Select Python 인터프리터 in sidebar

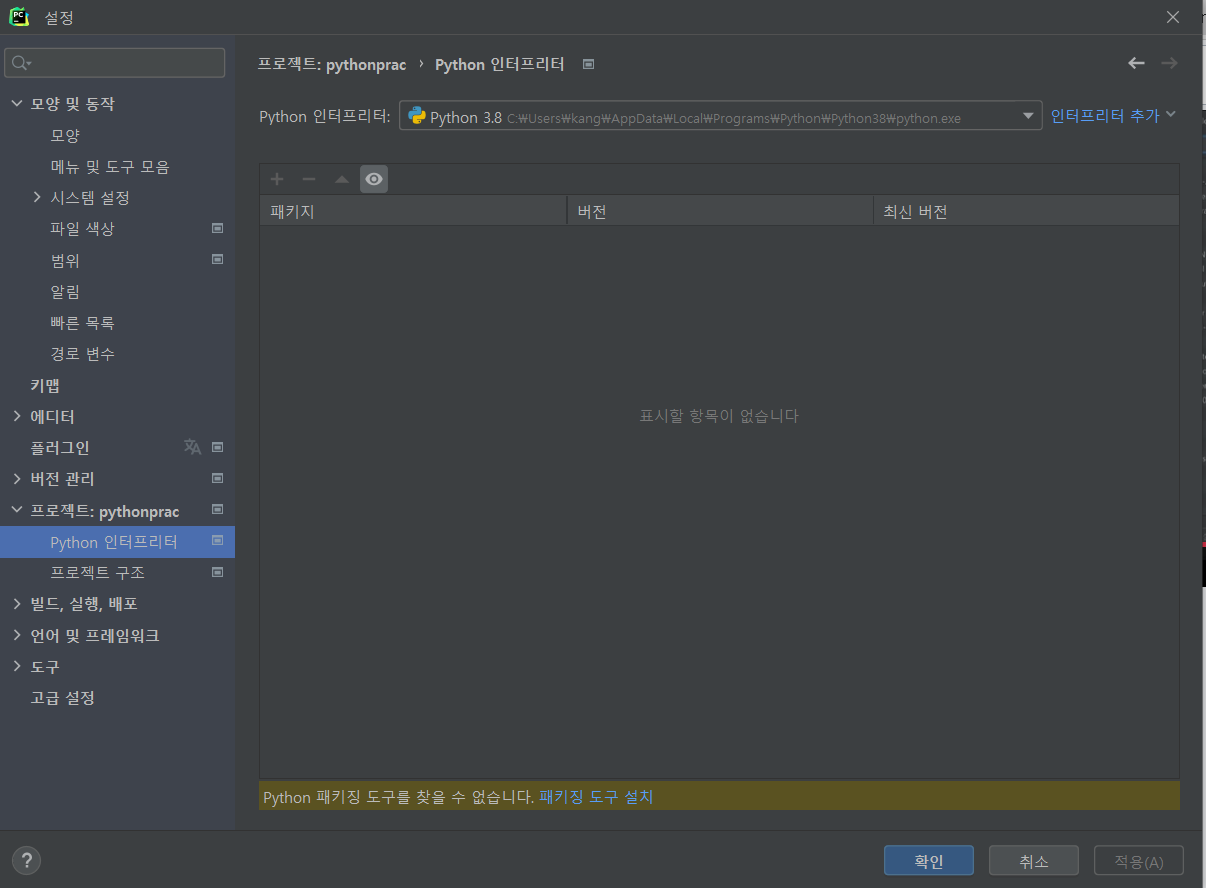[117, 542]
